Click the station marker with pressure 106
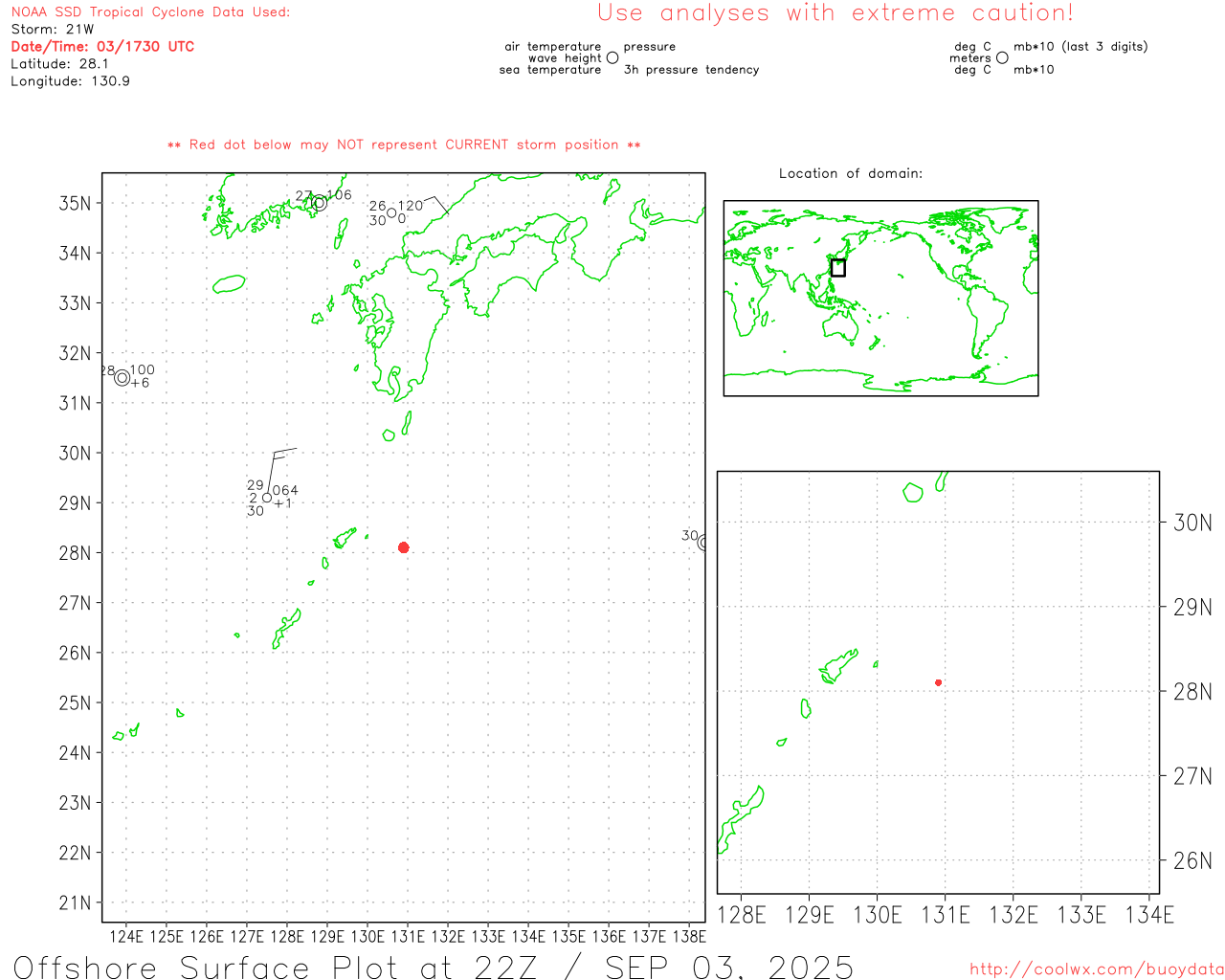1225x980 pixels. [x=320, y=203]
